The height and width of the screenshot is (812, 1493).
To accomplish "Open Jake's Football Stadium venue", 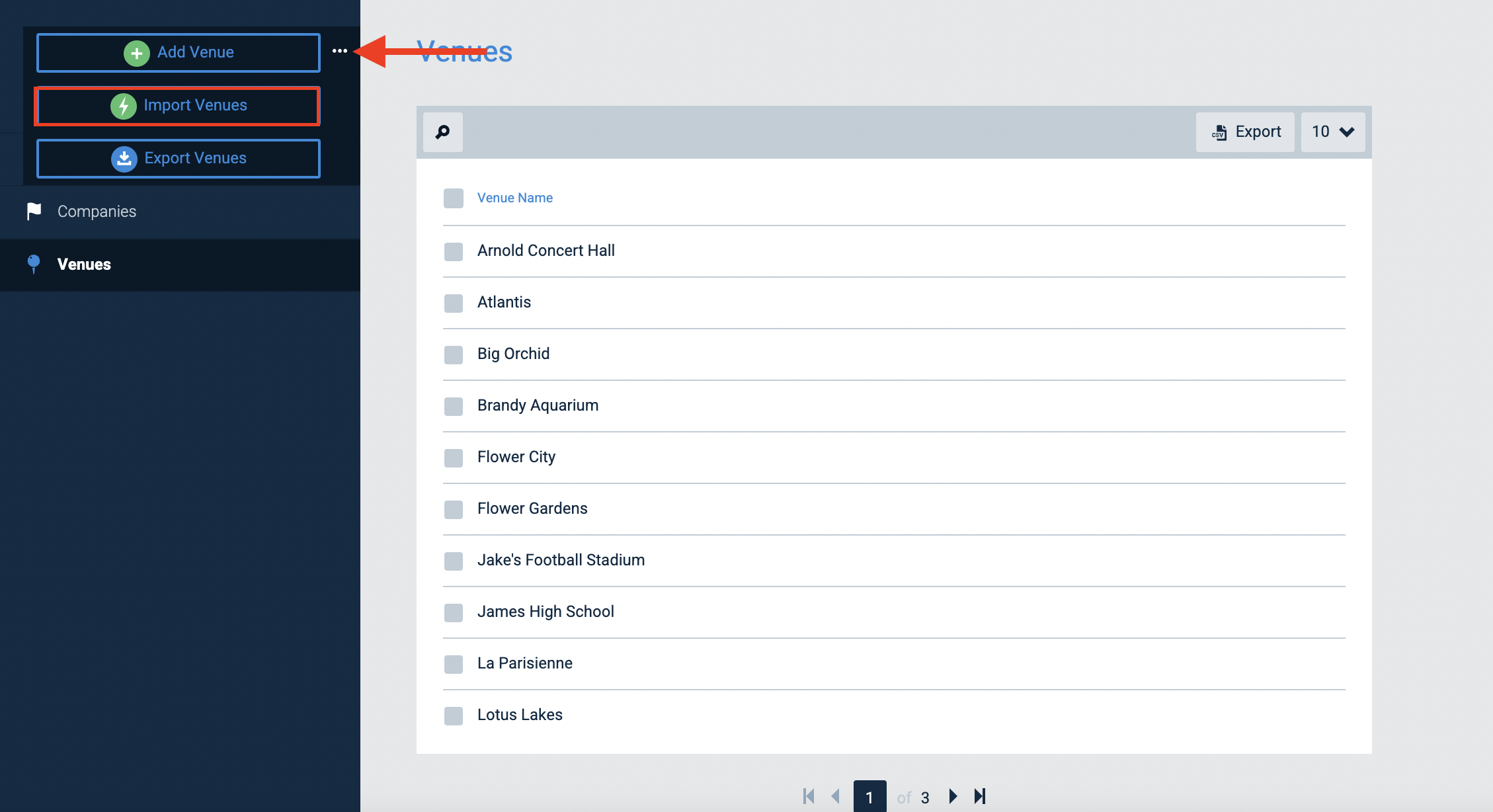I will (x=561, y=560).
